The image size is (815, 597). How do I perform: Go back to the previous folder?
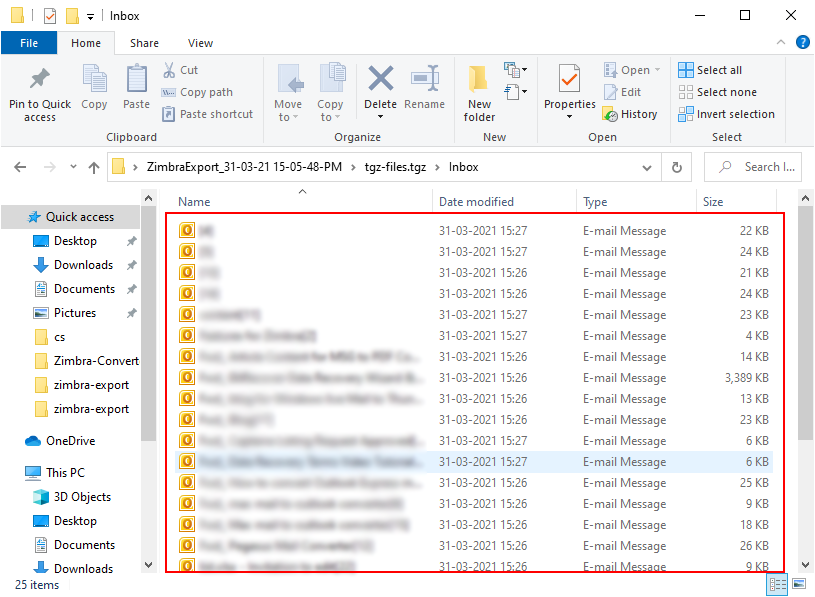coord(20,167)
